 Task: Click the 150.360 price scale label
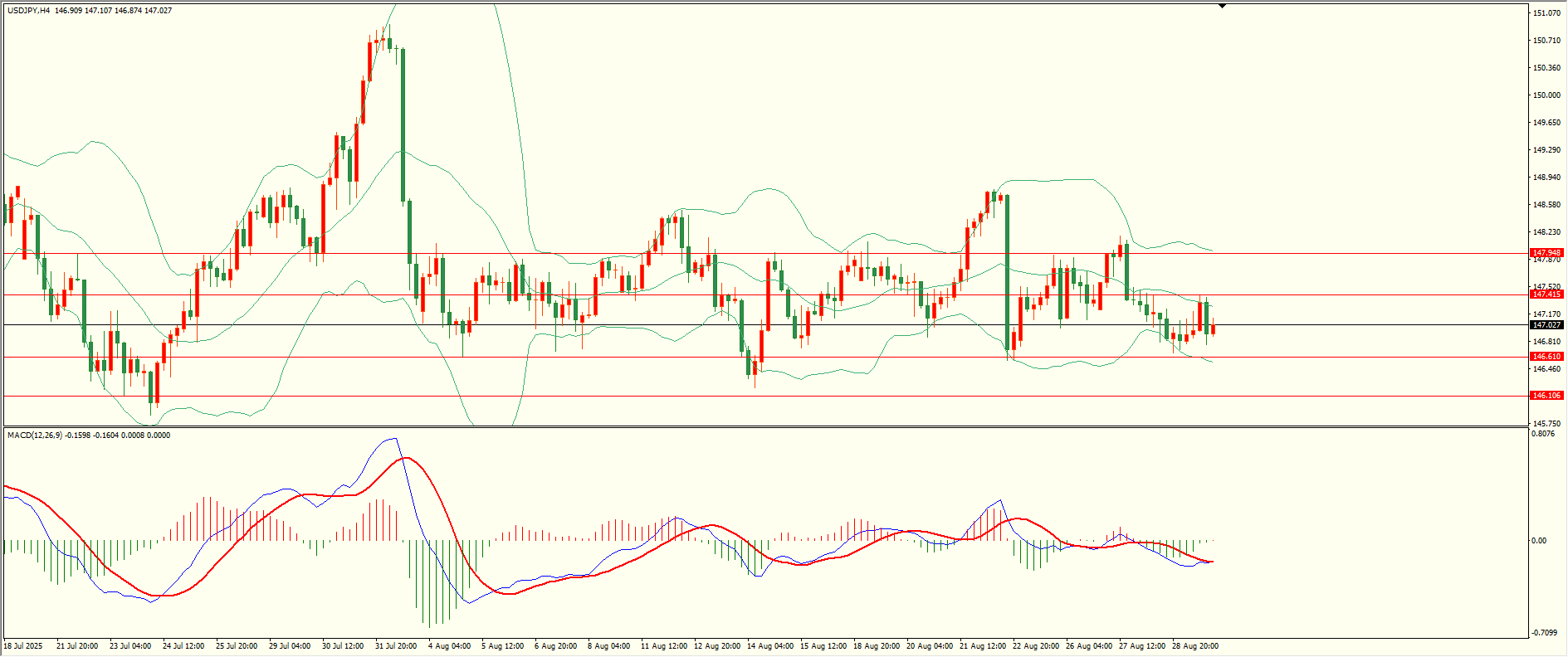[x=1546, y=68]
